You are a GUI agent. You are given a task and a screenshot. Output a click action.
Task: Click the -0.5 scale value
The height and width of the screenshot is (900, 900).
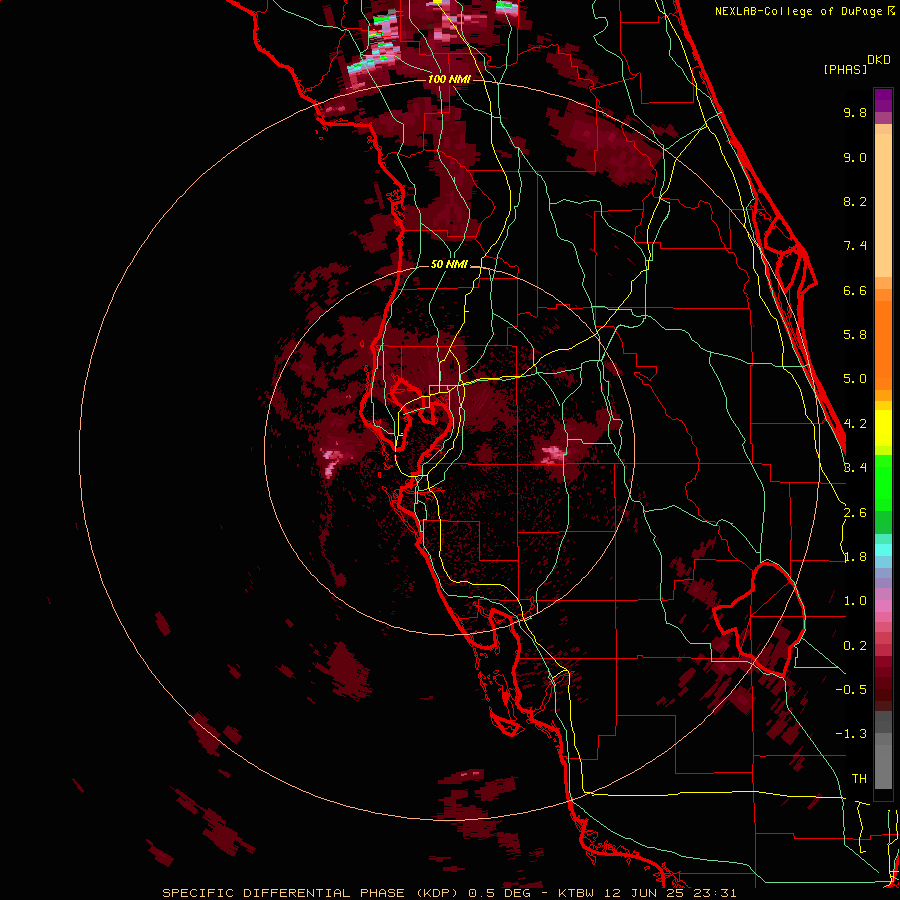[851, 690]
